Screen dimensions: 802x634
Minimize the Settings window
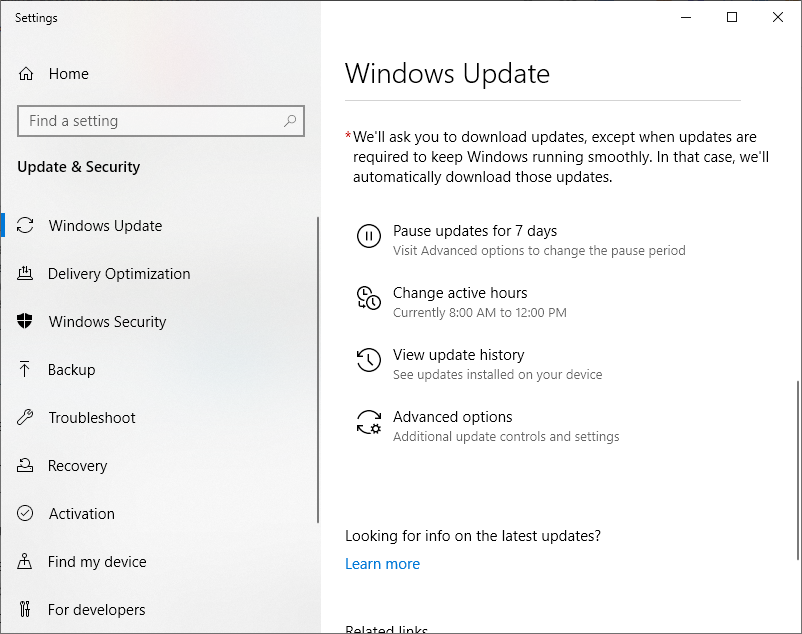686,17
